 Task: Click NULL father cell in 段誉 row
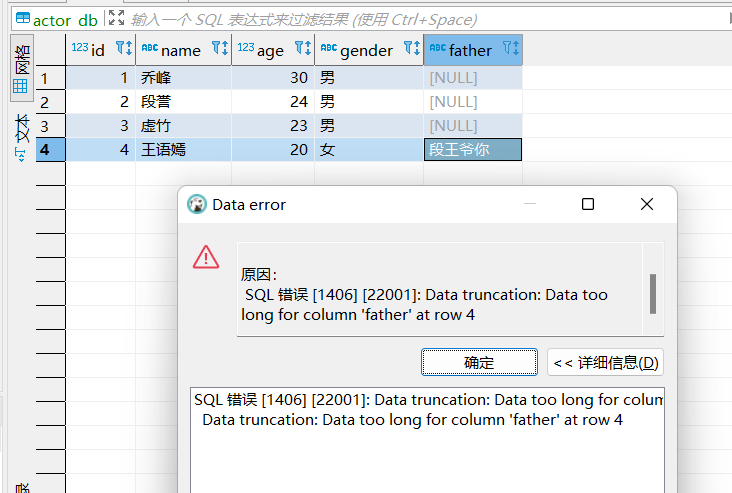point(473,102)
